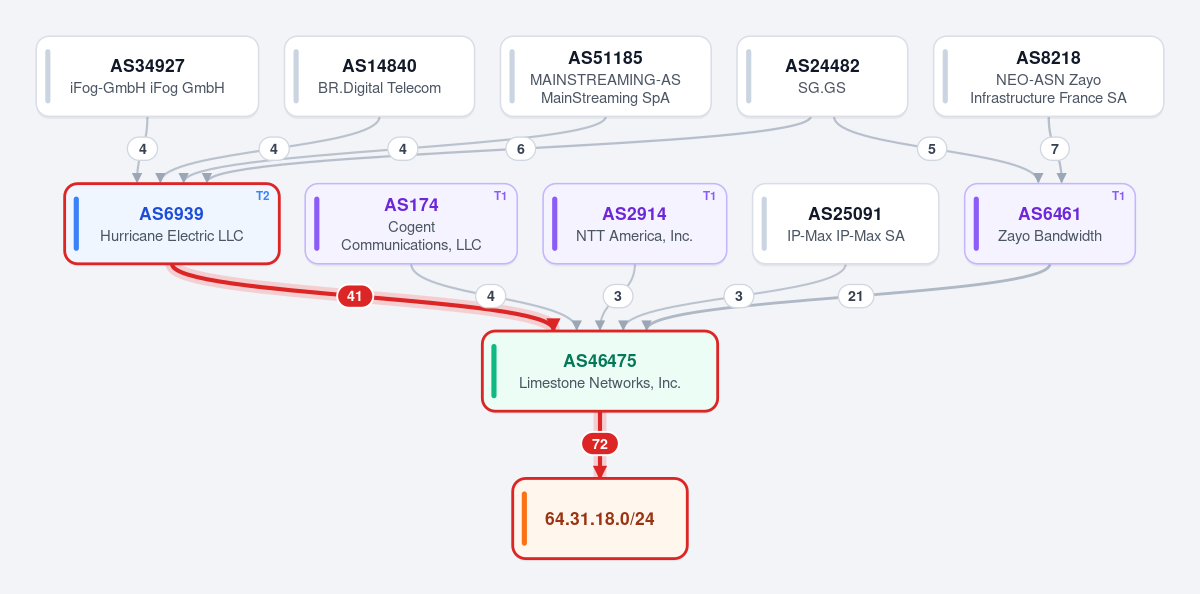Screen dimensions: 1200x594
Task: Click the AS24482 SG.GS node
Action: [822, 77]
